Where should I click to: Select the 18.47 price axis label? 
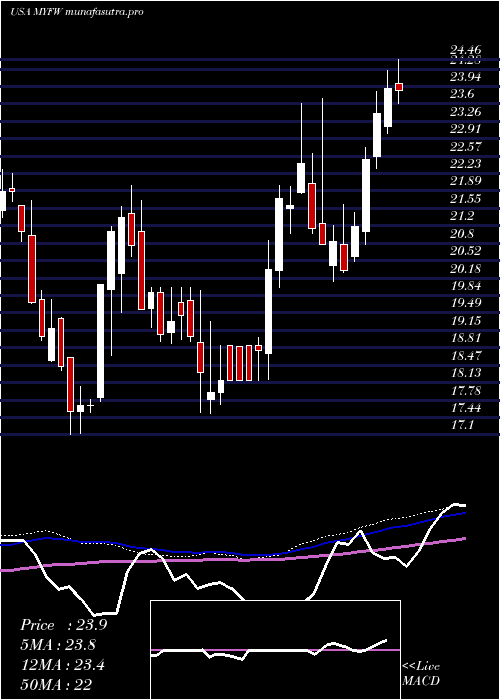[x=466, y=355]
